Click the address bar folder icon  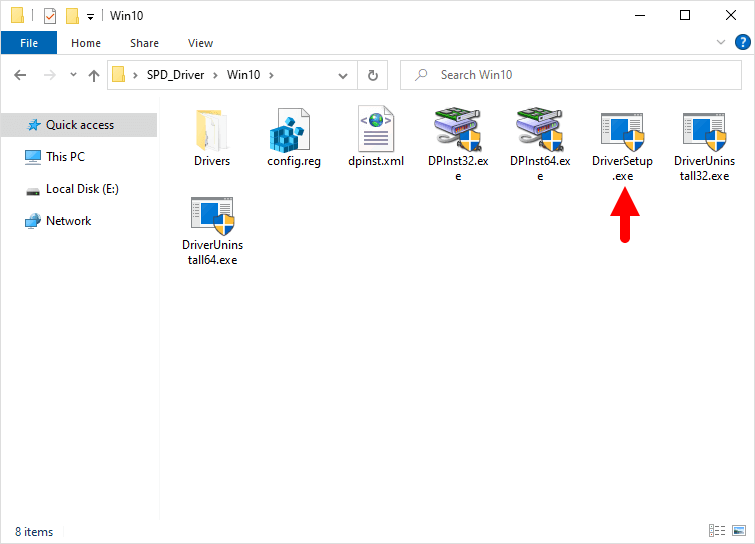pos(118,75)
